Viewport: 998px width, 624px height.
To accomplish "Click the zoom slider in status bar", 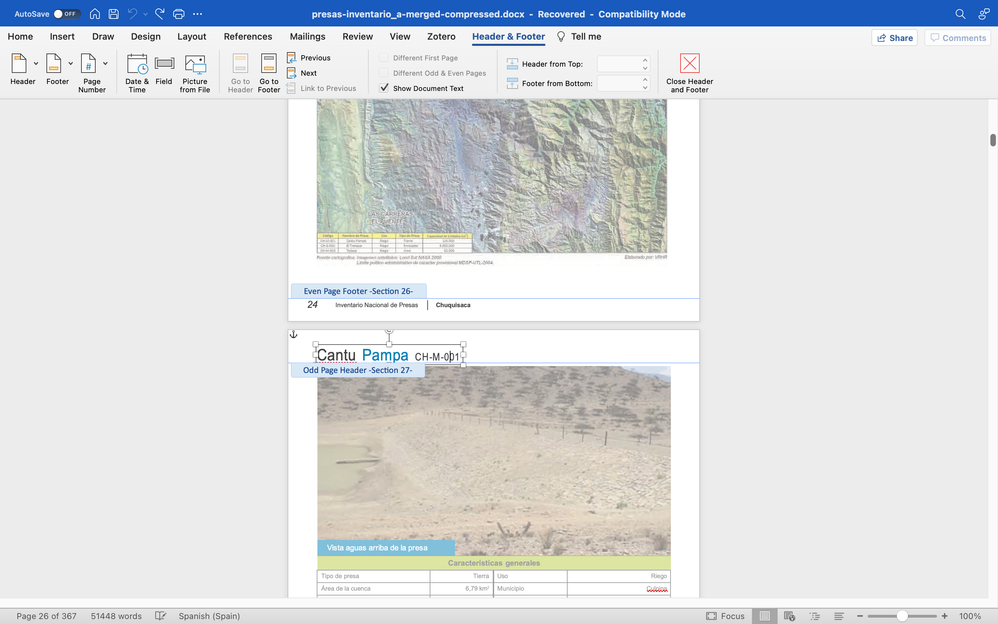I will tap(903, 616).
